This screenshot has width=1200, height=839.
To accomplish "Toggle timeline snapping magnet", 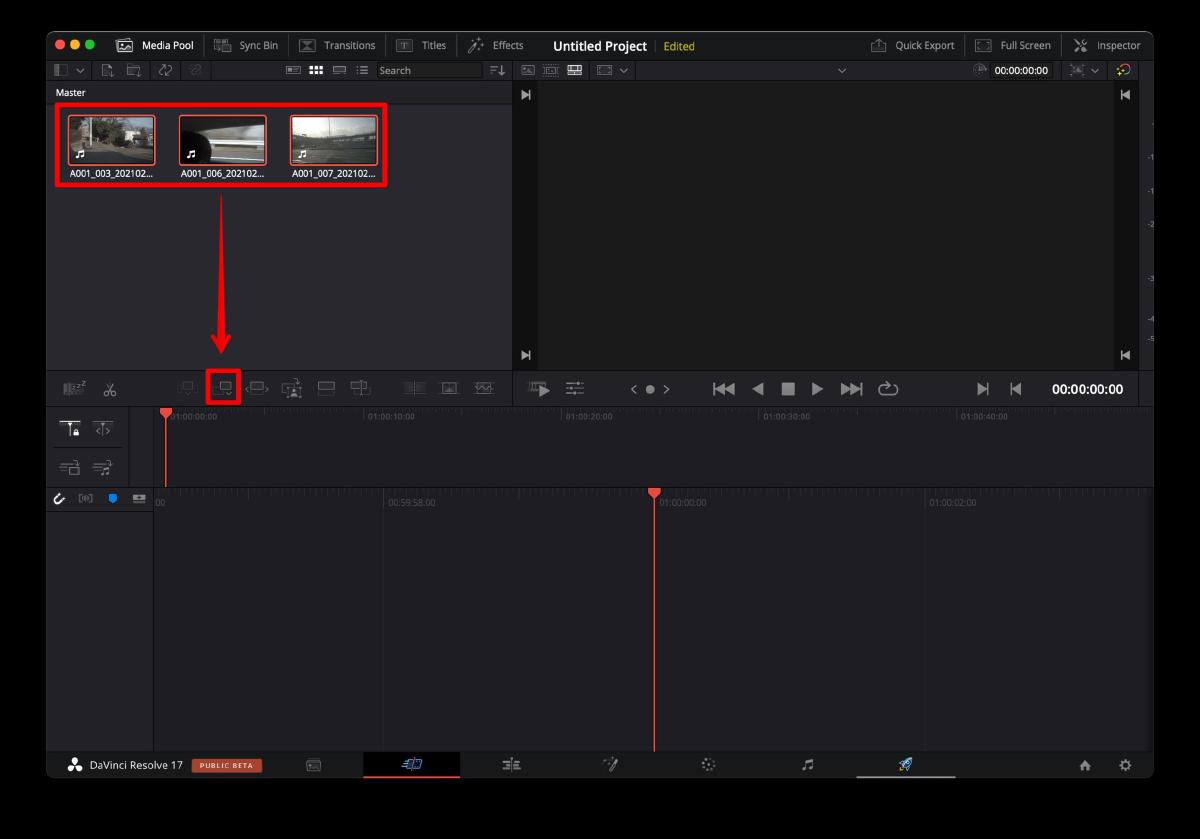I will (x=60, y=498).
